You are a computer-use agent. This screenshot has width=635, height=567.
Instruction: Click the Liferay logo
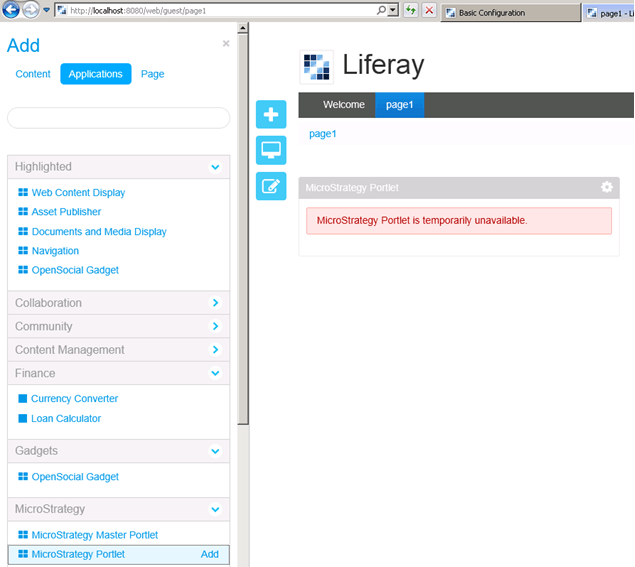pyautogui.click(x=317, y=66)
